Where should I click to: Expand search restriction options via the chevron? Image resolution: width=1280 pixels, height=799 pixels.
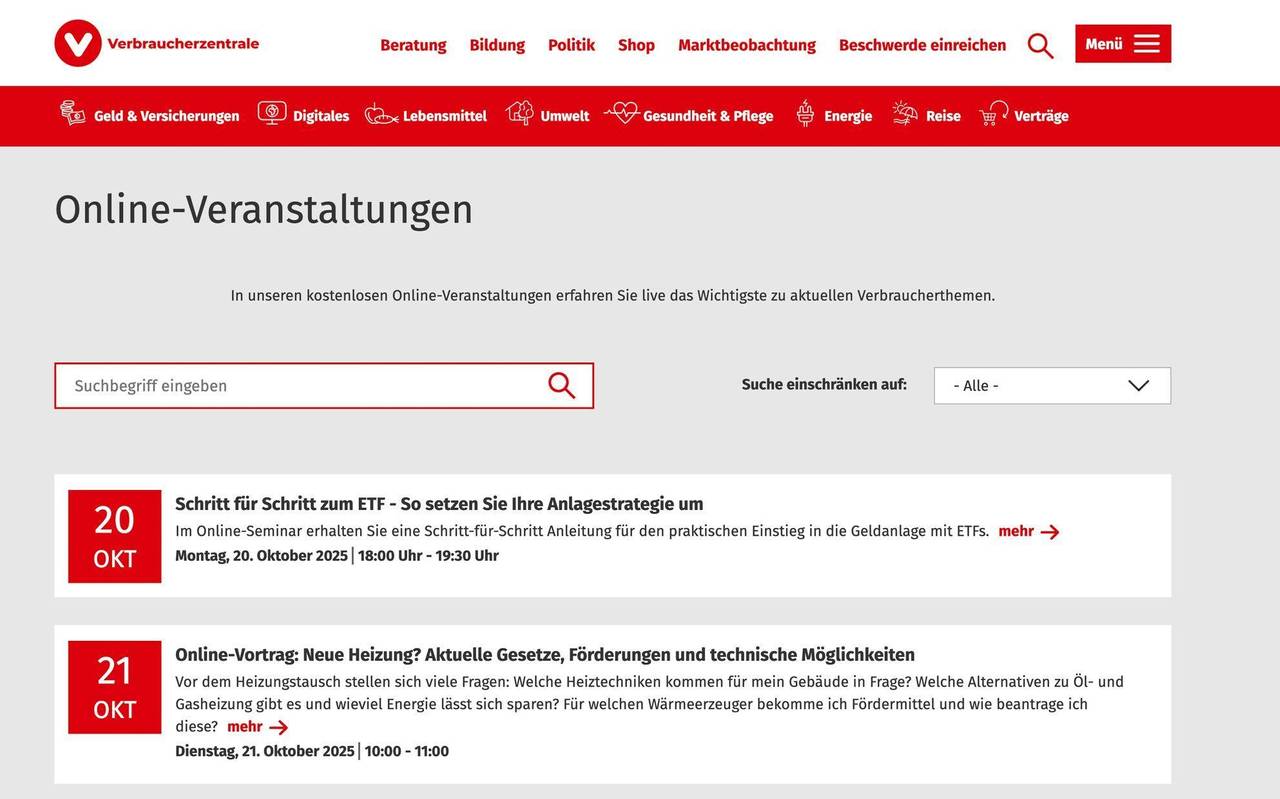[x=1137, y=385]
